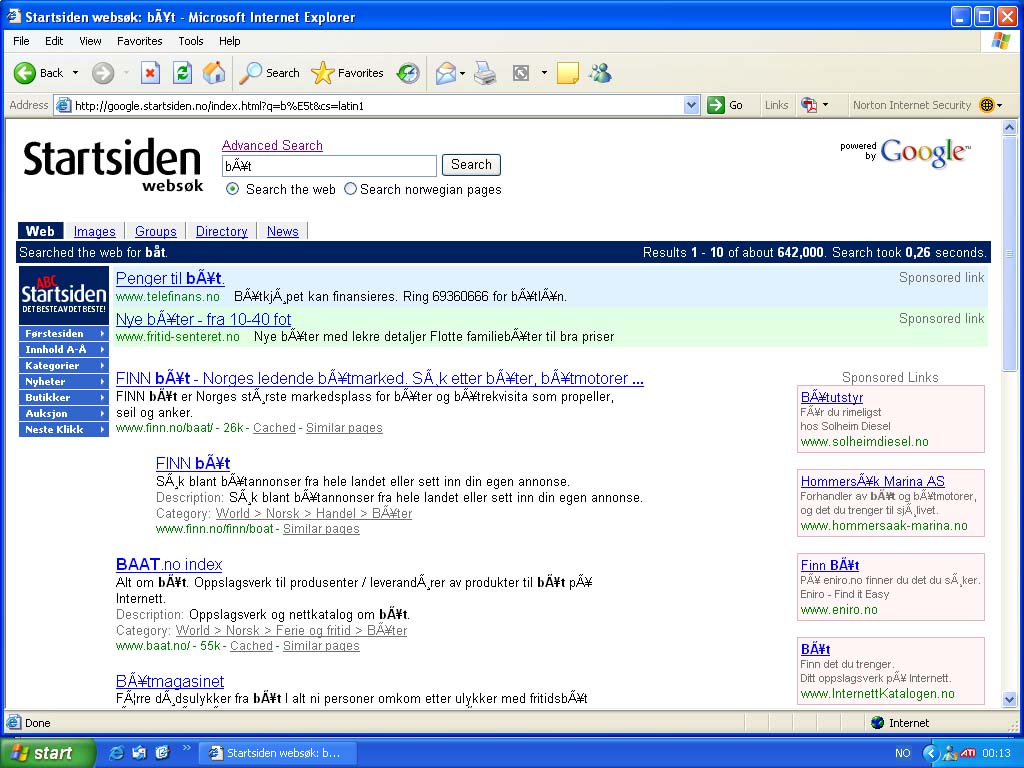Open the address bar URL dropdown
This screenshot has width=1024, height=768.
692,105
